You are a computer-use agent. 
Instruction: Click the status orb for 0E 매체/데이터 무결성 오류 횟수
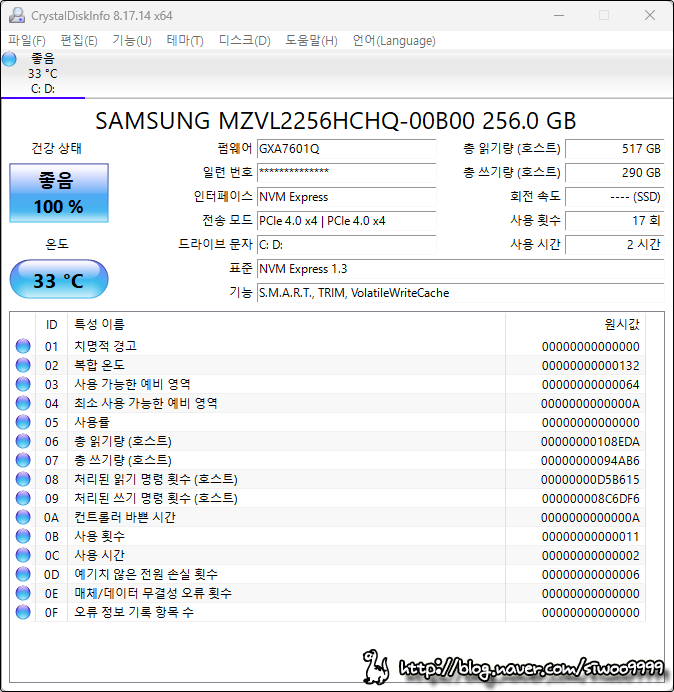(23, 593)
